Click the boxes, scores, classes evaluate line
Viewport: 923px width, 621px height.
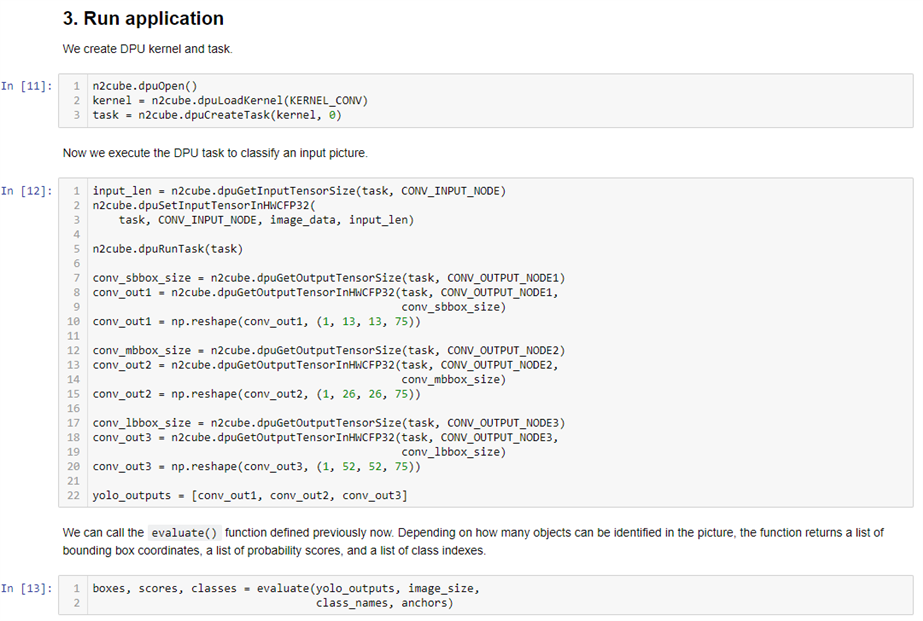pos(286,588)
